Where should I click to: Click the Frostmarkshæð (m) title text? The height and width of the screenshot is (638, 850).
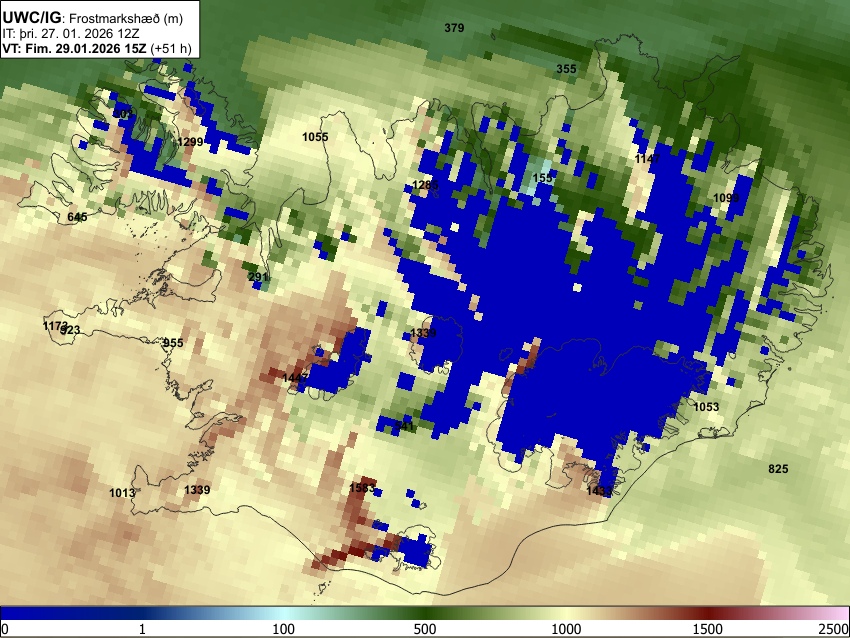(126, 18)
